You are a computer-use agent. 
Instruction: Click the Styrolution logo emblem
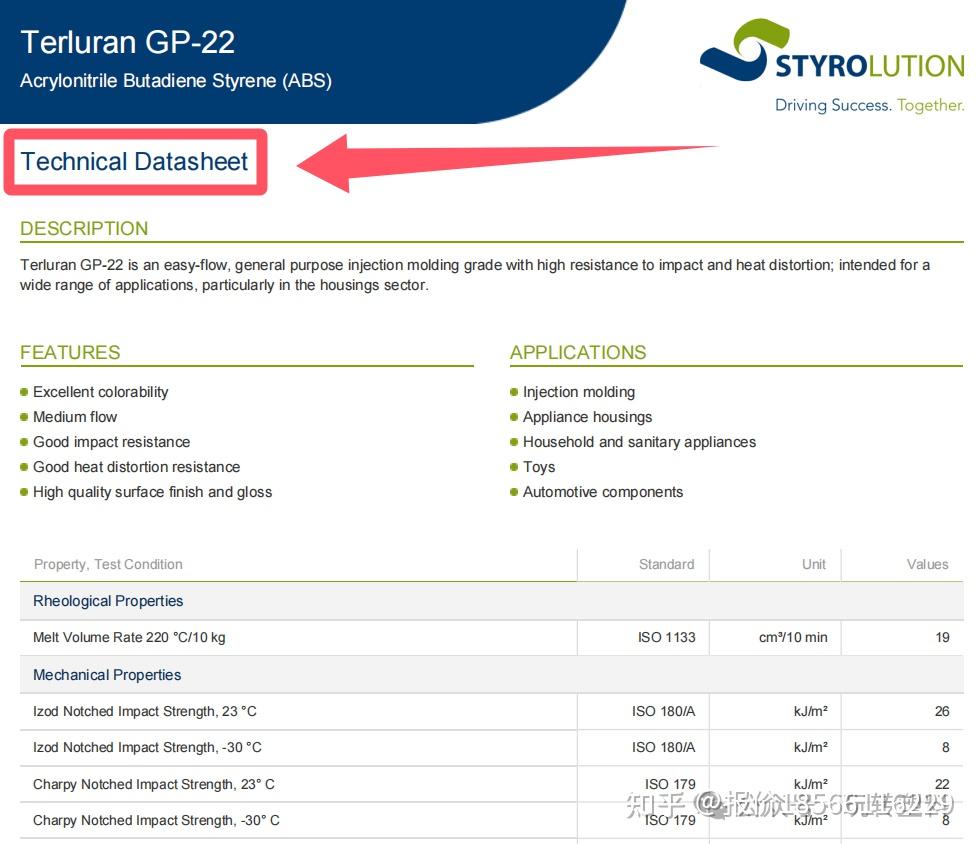tap(744, 50)
